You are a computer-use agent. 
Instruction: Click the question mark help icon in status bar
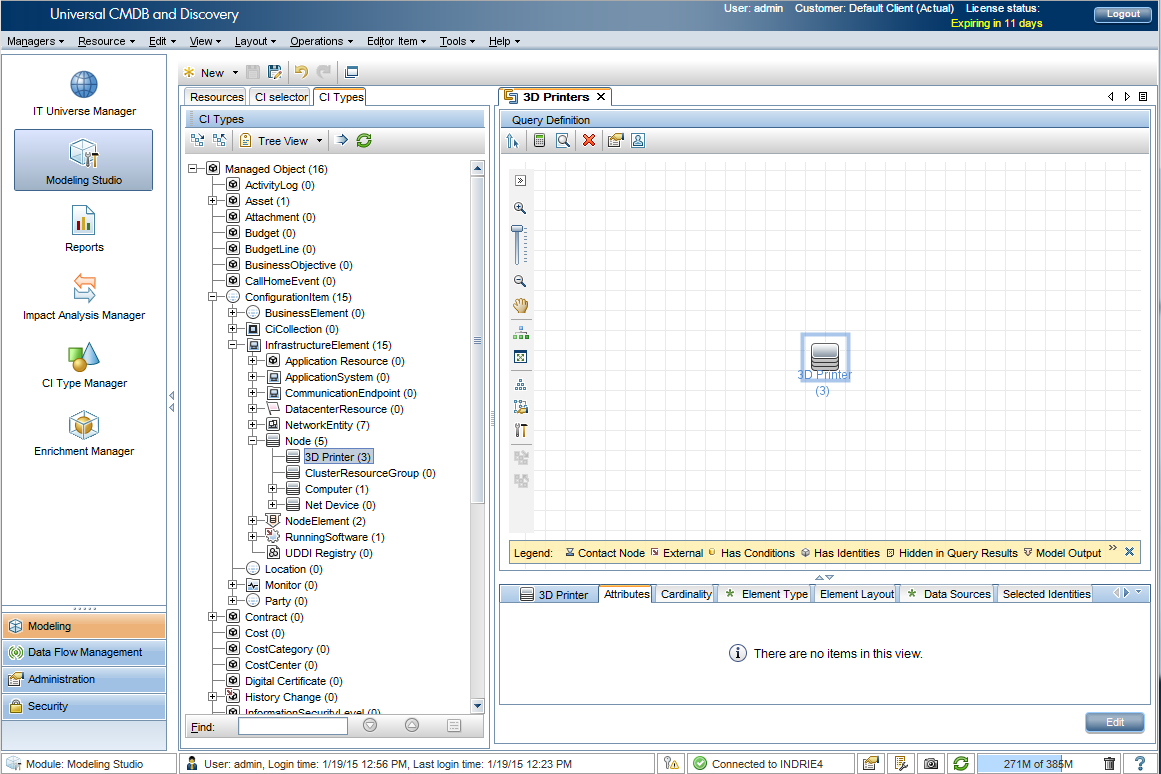click(1140, 763)
